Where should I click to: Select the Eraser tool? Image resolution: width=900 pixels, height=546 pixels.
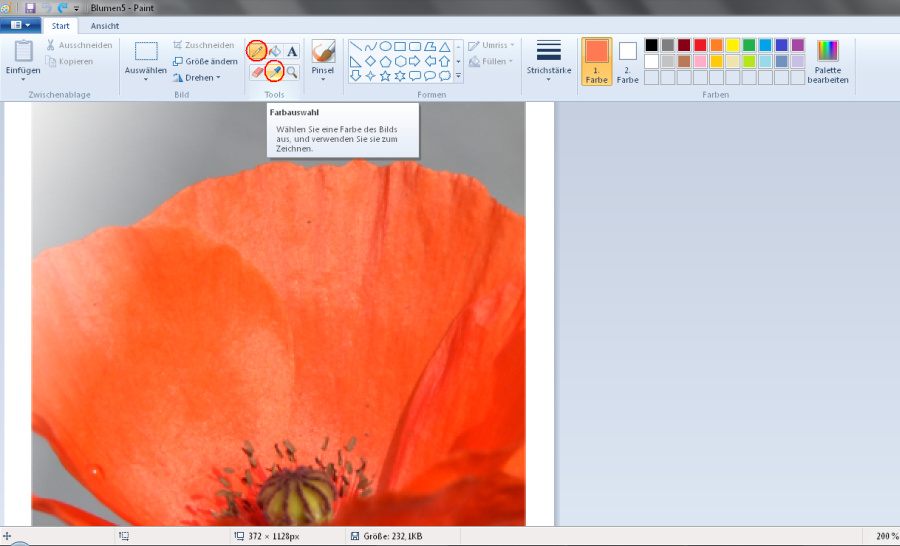pos(257,72)
